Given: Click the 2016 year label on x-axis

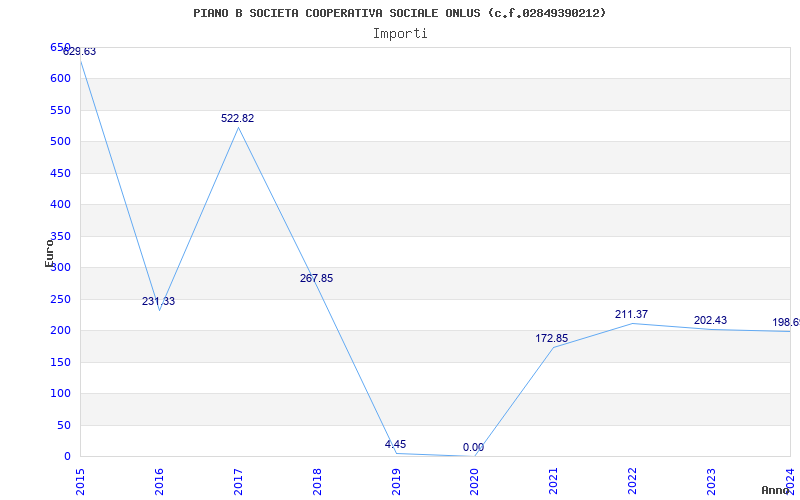Looking at the screenshot, I should [160, 479].
